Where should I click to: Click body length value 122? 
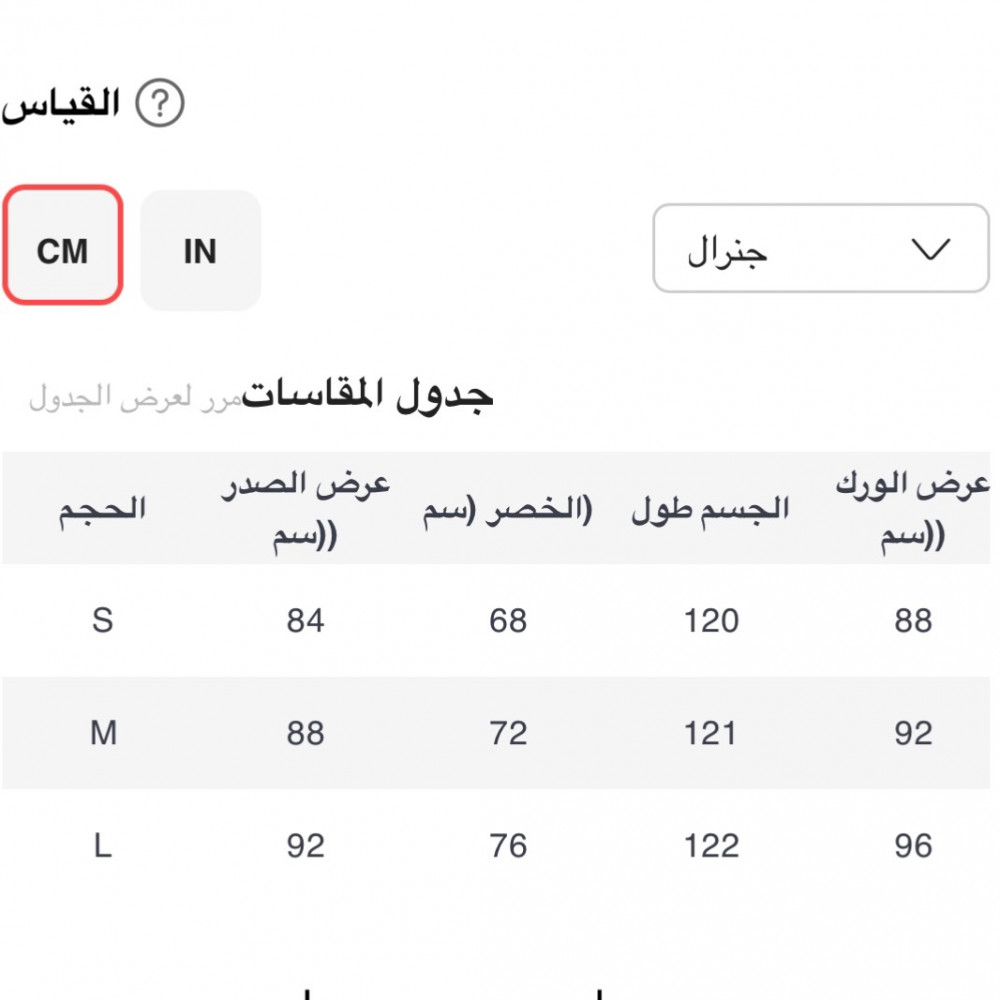pyautogui.click(x=711, y=847)
